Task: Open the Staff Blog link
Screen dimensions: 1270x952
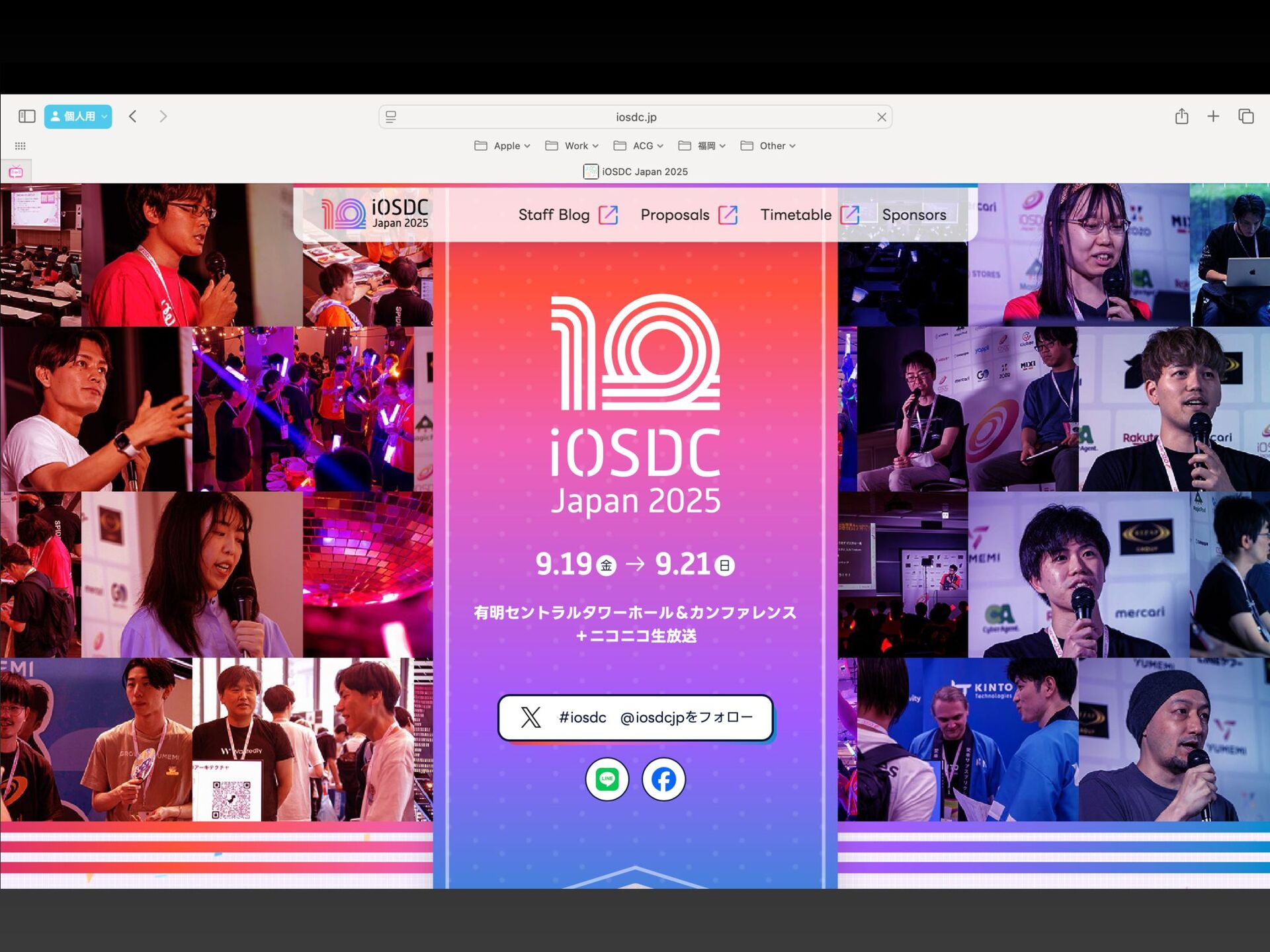Action: tap(554, 215)
